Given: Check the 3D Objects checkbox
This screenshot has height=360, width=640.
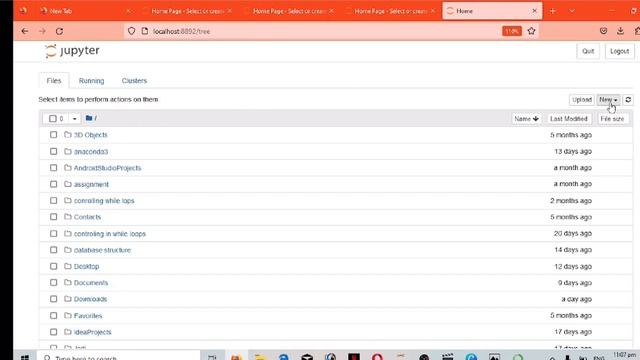Looking at the screenshot, I should pyautogui.click(x=53, y=135).
